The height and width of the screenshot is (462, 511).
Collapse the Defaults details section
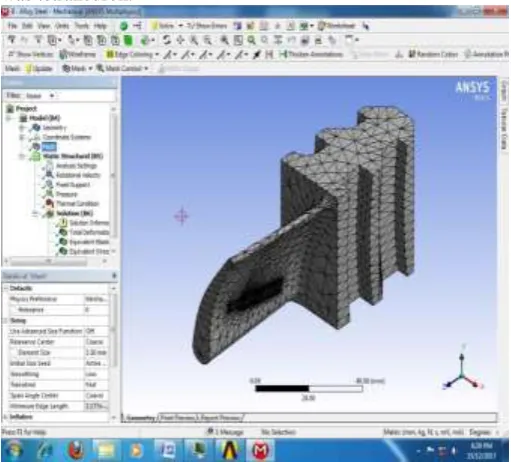click(x=6, y=288)
